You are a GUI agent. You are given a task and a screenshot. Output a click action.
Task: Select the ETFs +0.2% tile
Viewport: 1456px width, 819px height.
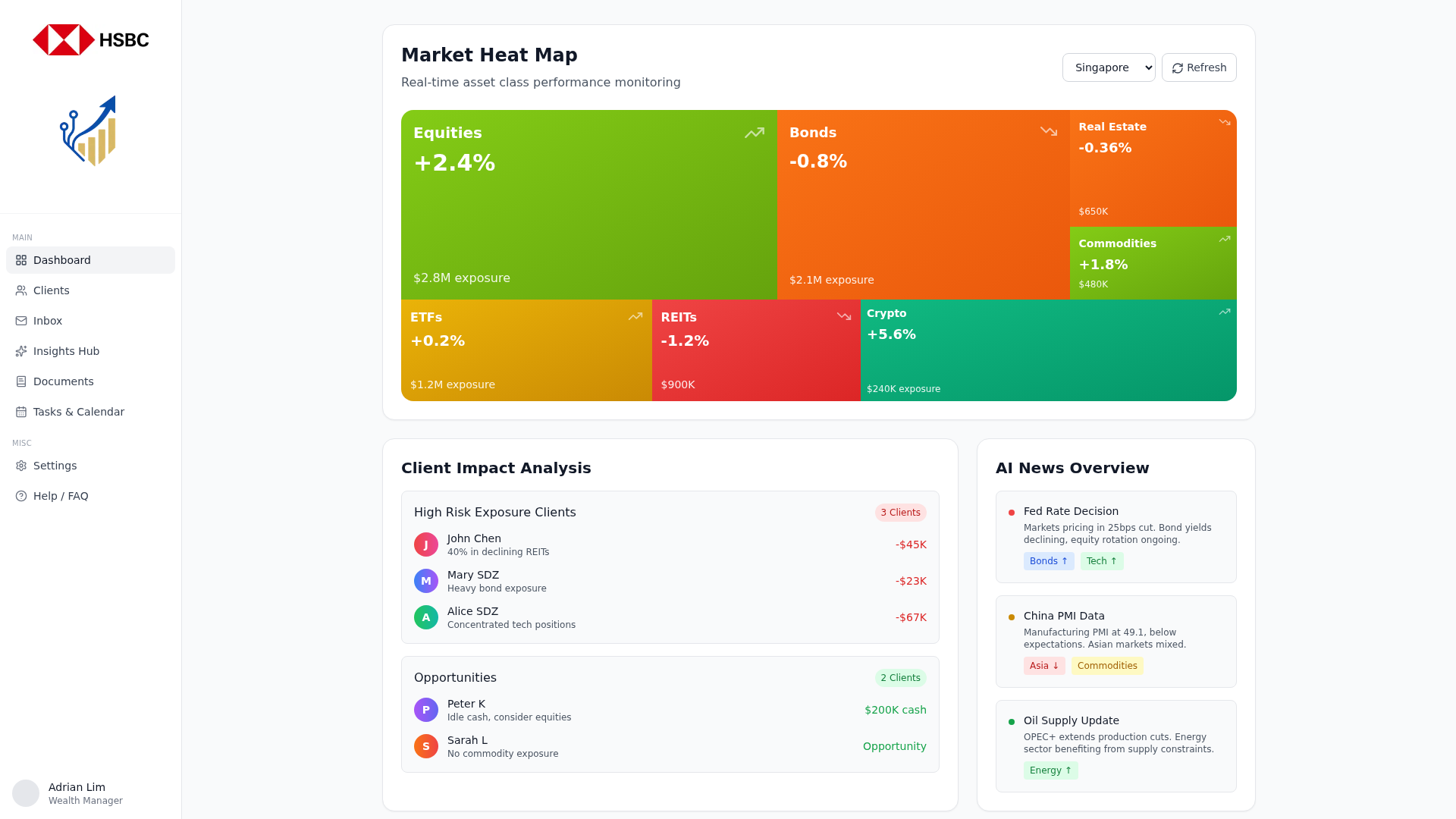526,350
